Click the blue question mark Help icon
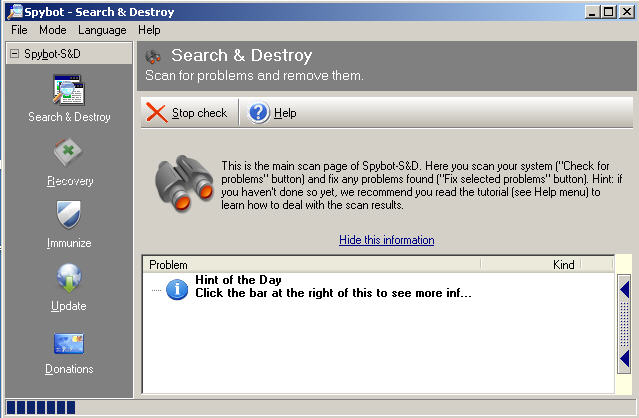The height and width of the screenshot is (418, 639). tap(258, 112)
